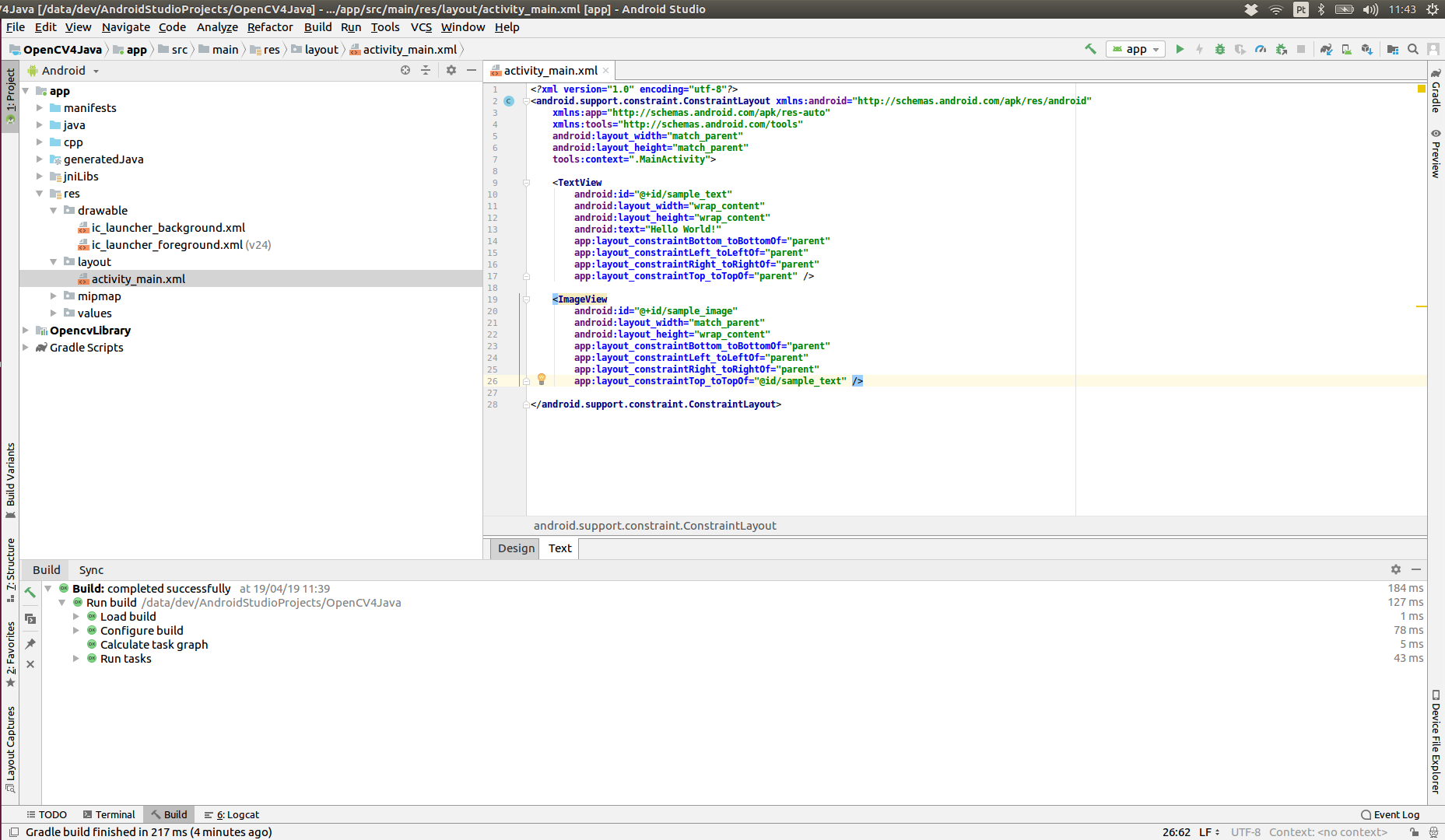Click the yellow lightbulb on line 26
This screenshot has width=1445, height=840.
click(x=542, y=380)
